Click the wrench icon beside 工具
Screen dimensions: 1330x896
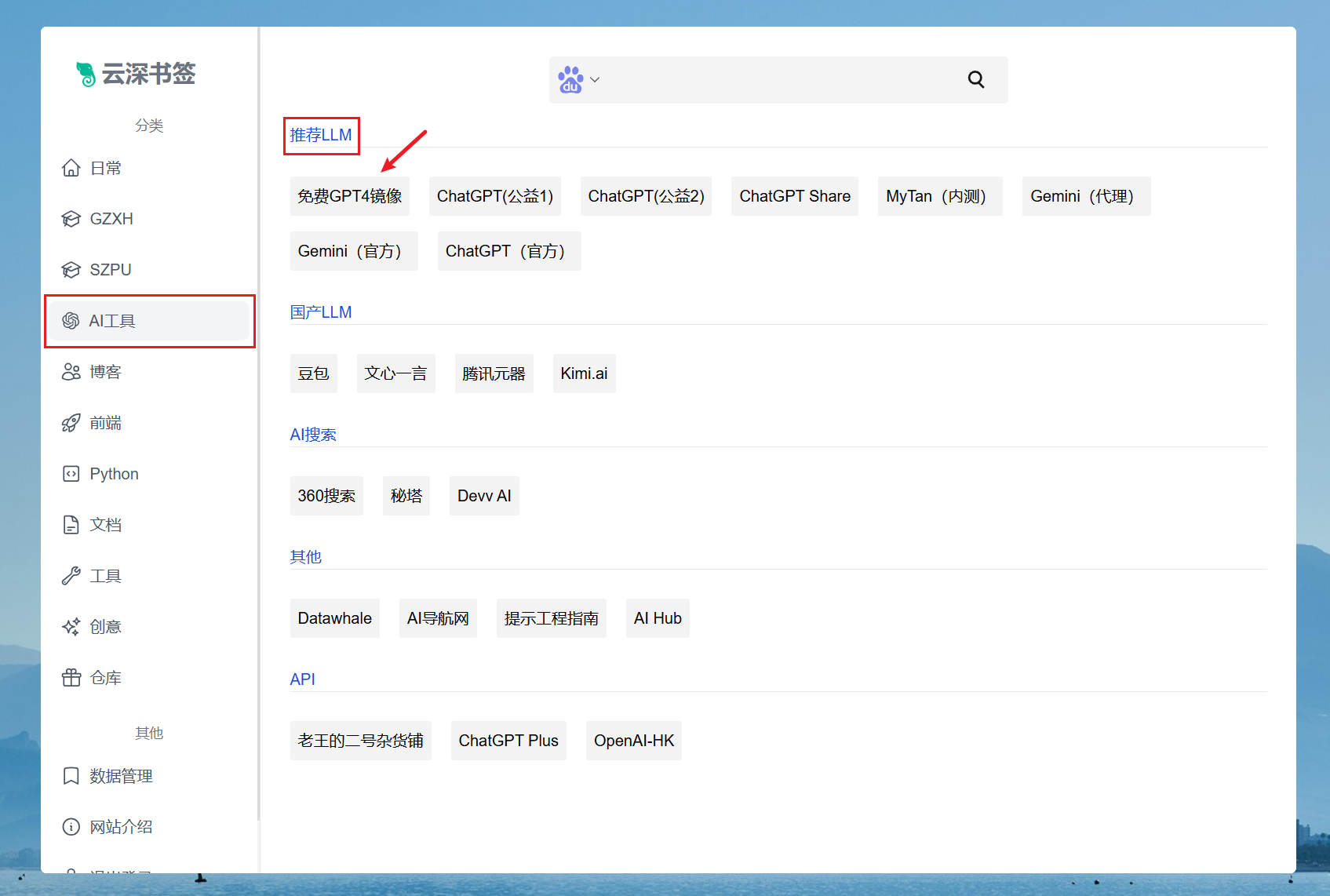click(71, 576)
